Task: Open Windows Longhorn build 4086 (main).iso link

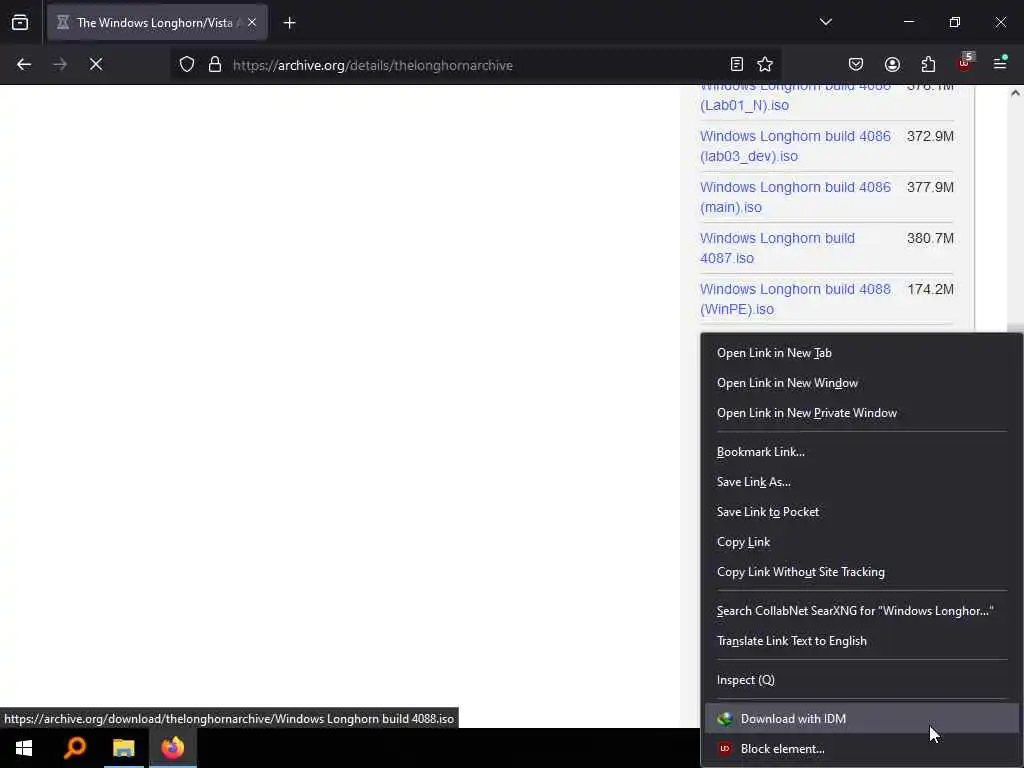Action: [x=795, y=197]
